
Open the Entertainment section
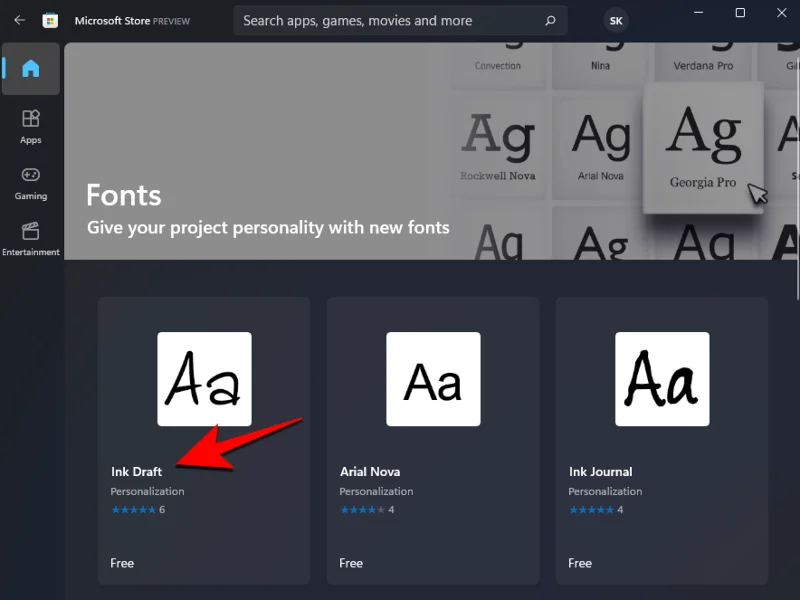[31, 239]
